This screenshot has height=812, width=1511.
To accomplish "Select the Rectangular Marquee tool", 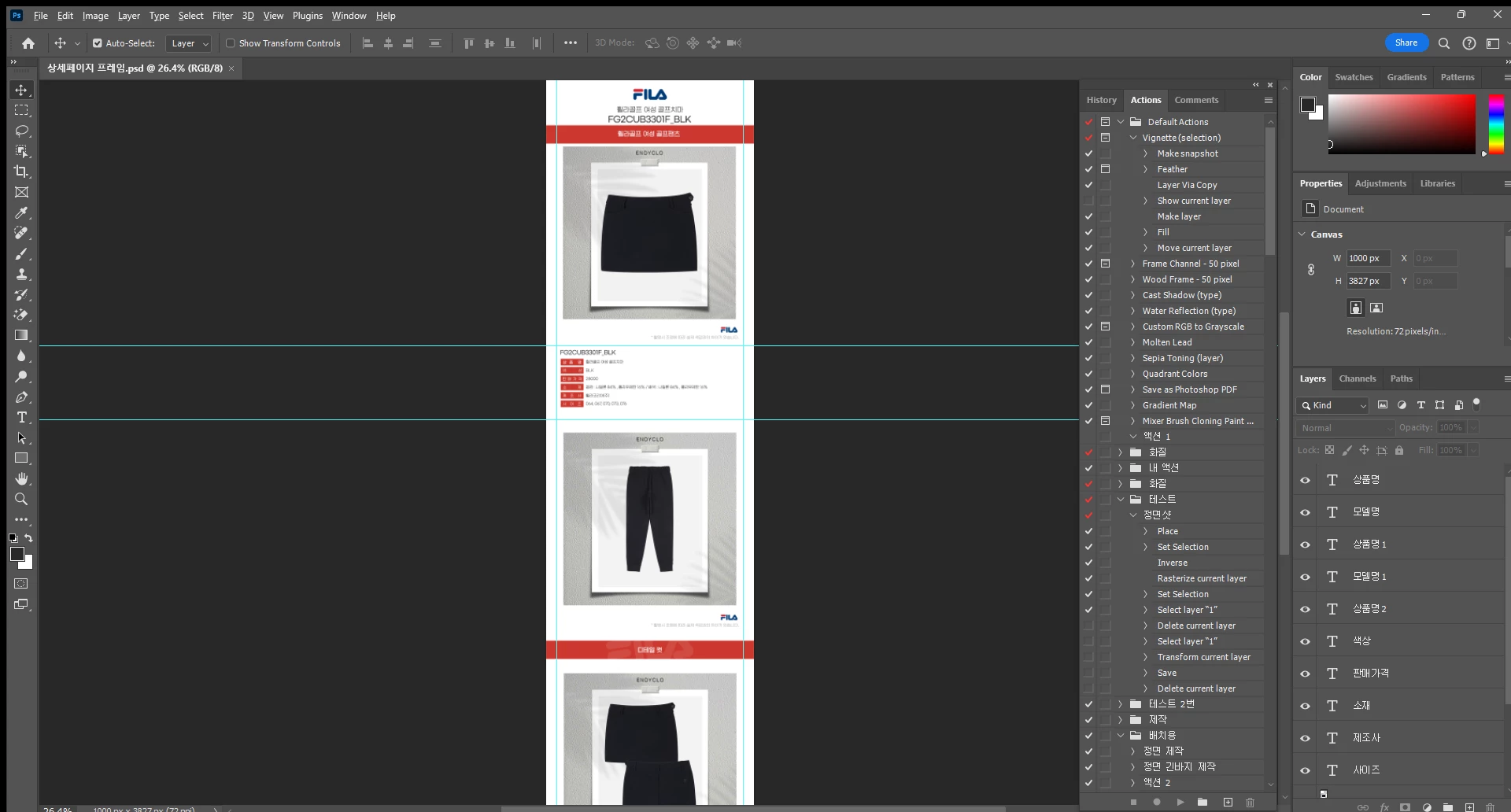I will [21, 110].
